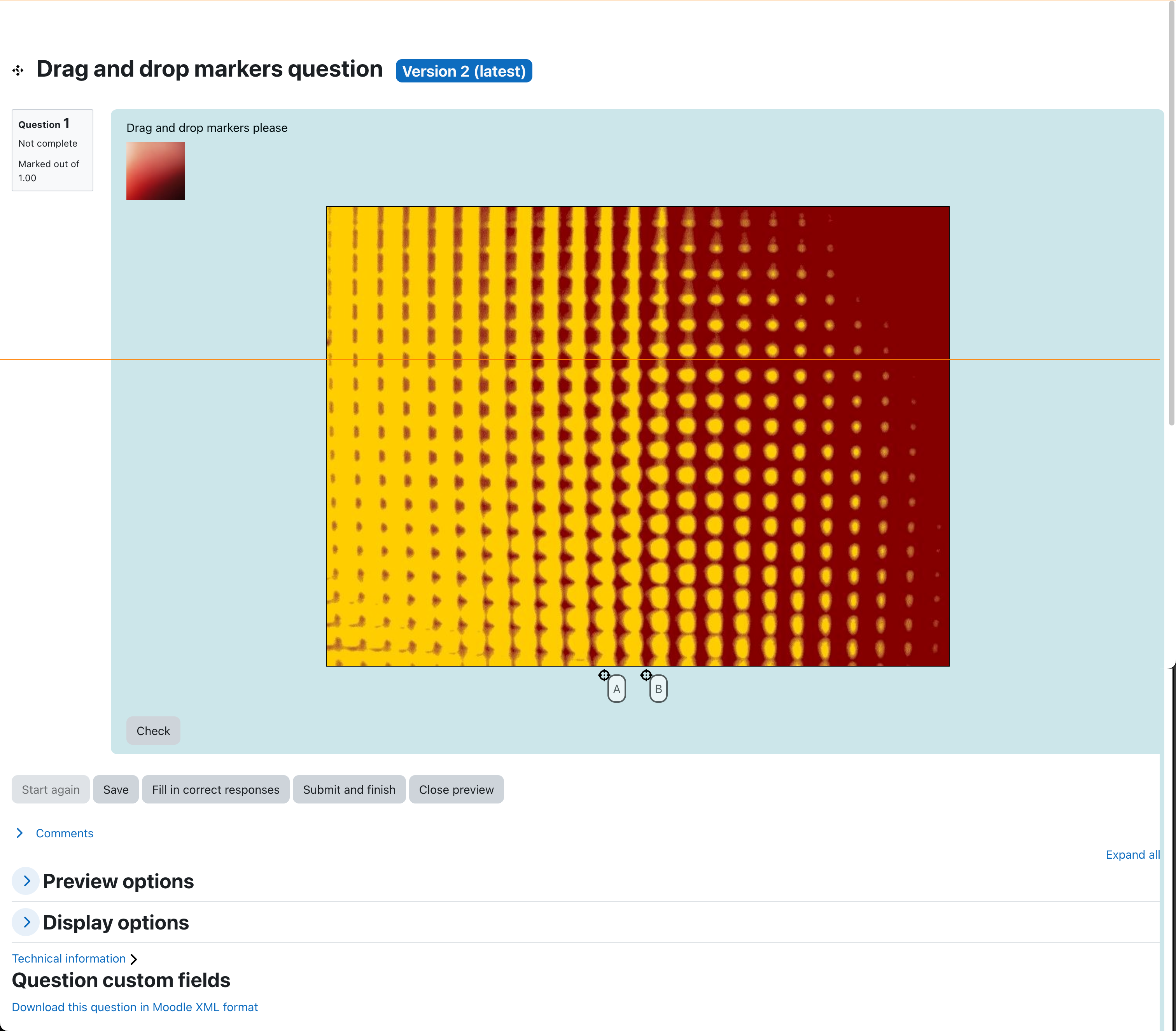Click the yellow-red halftone drop zone image
This screenshot has width=1176, height=1031.
tap(637, 436)
